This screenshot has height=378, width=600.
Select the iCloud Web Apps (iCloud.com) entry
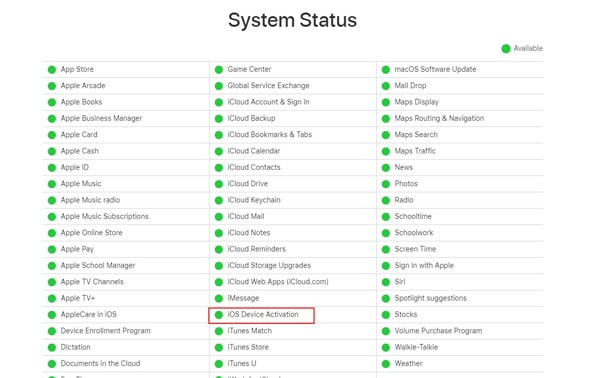278,282
